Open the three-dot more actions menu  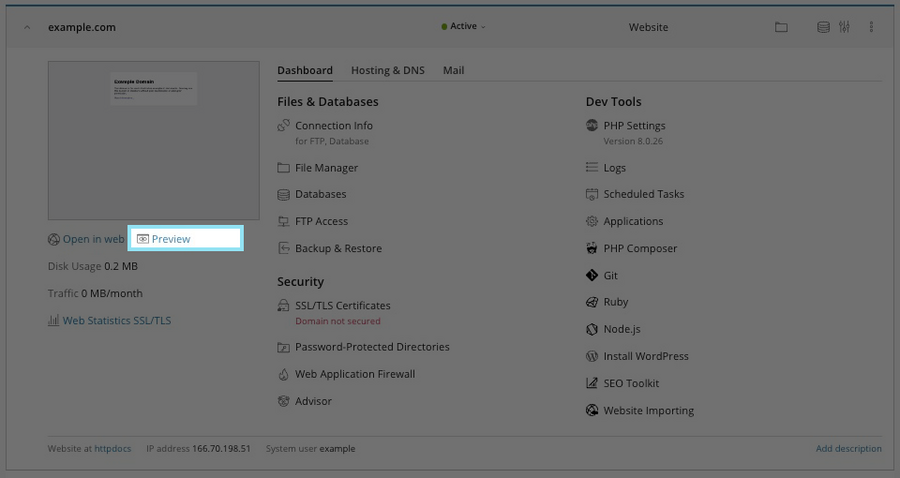tap(871, 27)
